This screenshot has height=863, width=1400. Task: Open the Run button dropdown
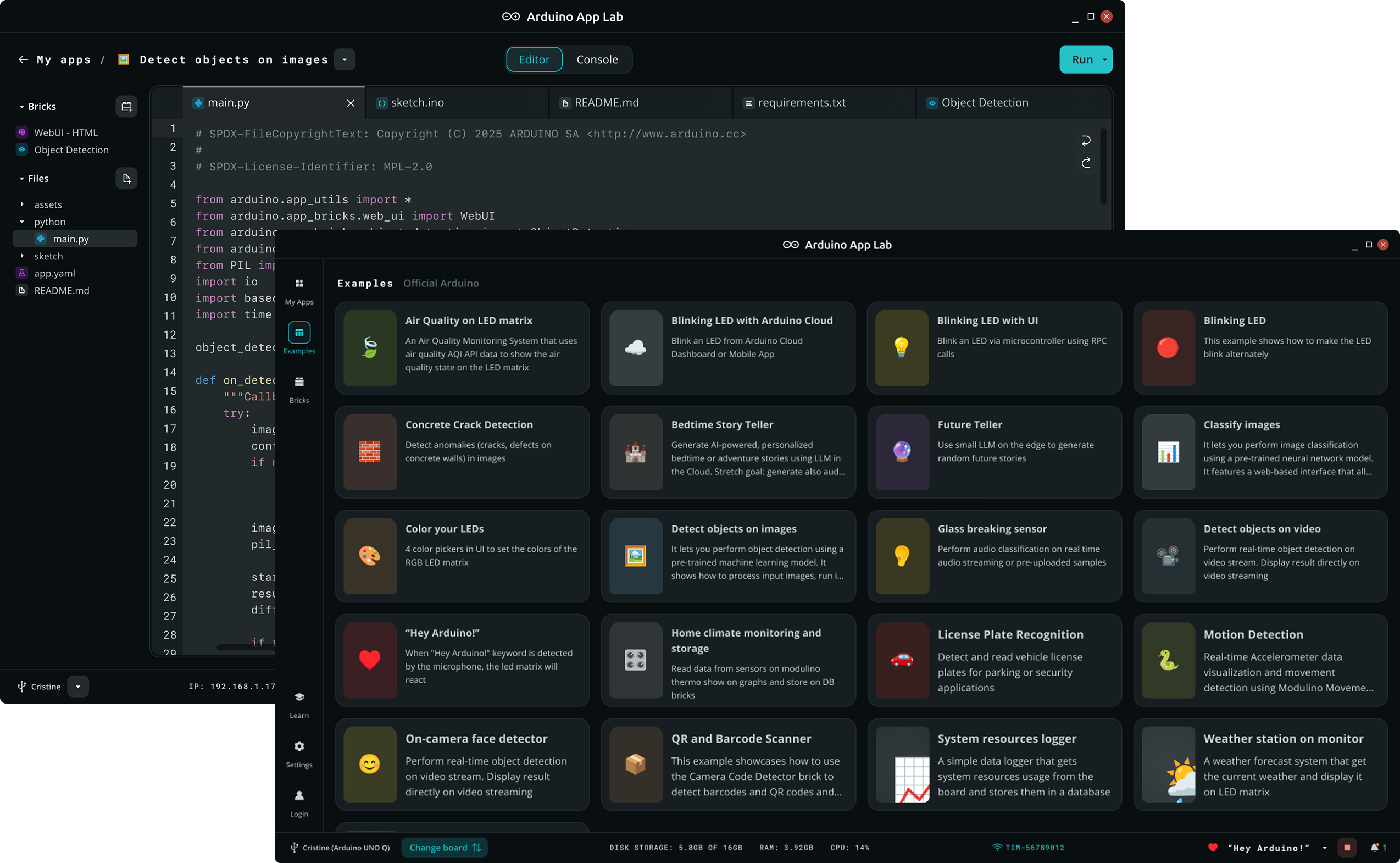1103,59
